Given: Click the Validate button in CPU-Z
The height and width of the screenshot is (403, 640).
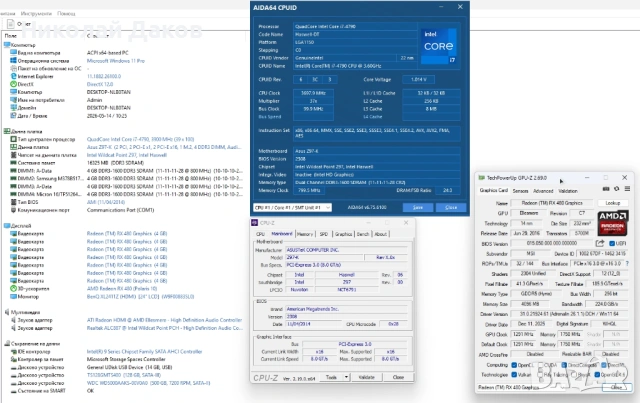Looking at the screenshot, I should (366, 377).
